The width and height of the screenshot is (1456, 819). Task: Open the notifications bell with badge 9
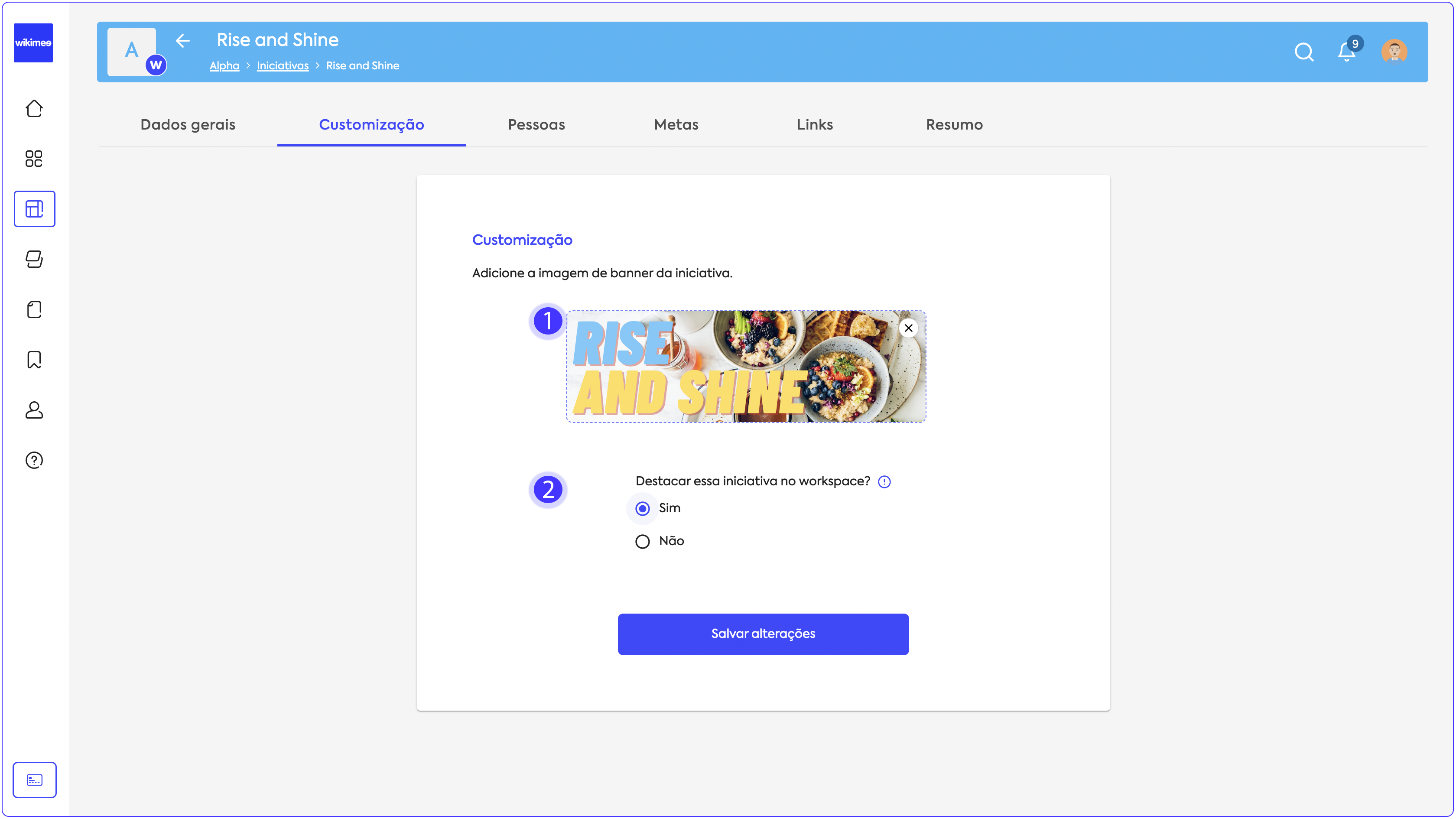[x=1346, y=52]
